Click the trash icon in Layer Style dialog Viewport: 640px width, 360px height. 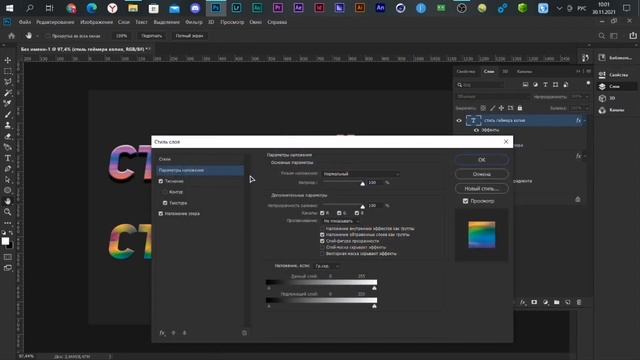point(244,333)
